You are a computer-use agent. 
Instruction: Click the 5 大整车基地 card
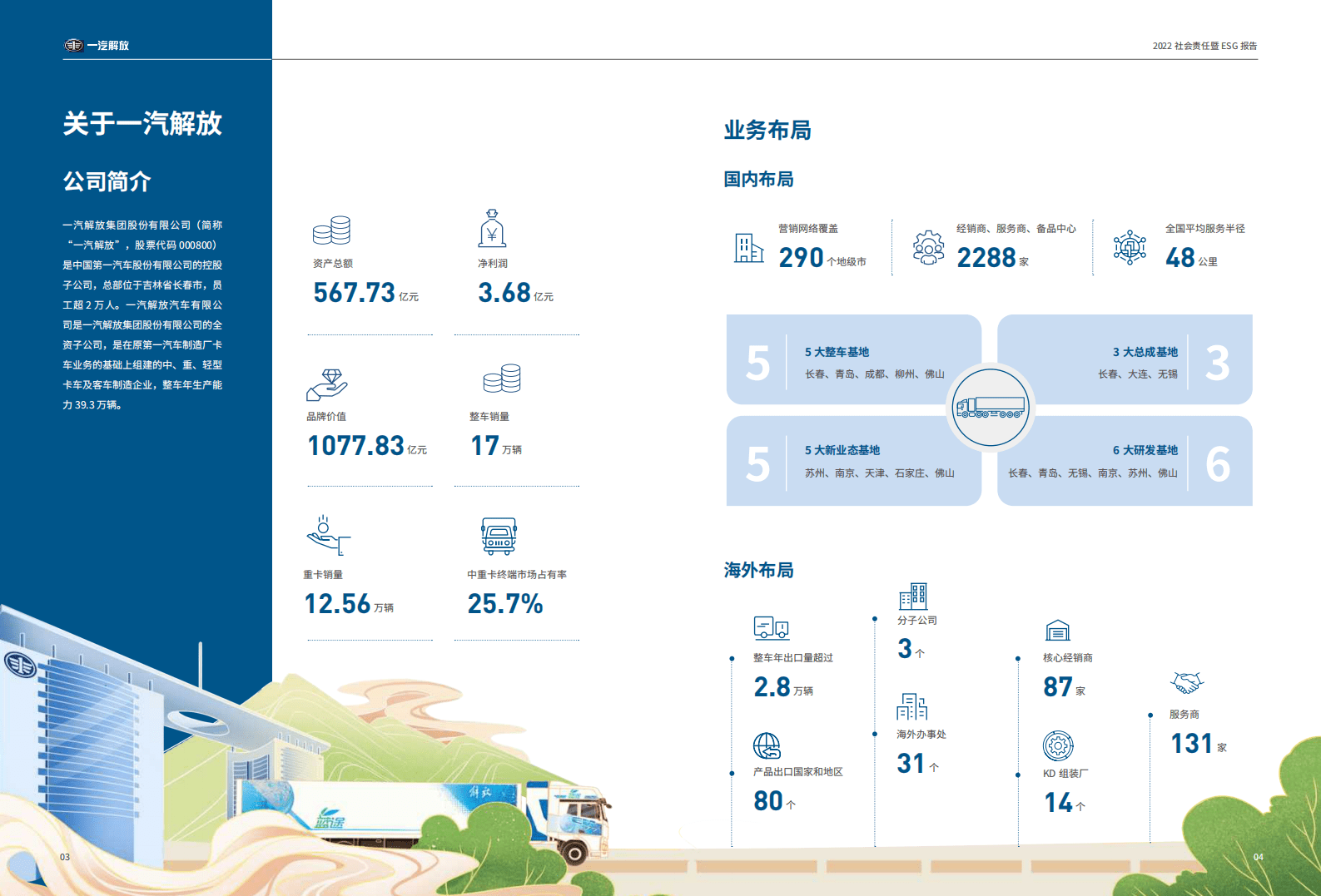854,359
